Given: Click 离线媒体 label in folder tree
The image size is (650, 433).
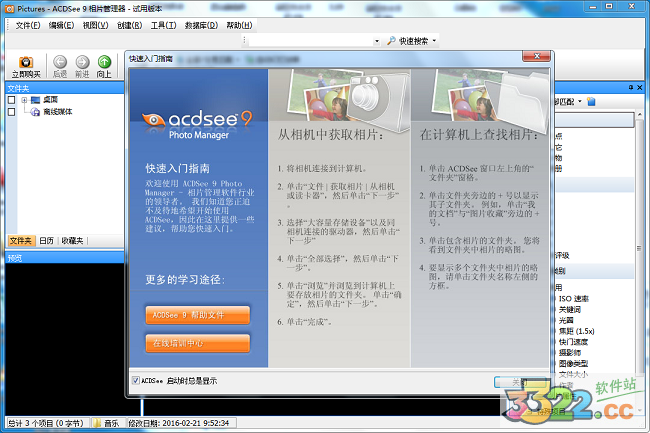Looking at the screenshot, I should [58, 112].
